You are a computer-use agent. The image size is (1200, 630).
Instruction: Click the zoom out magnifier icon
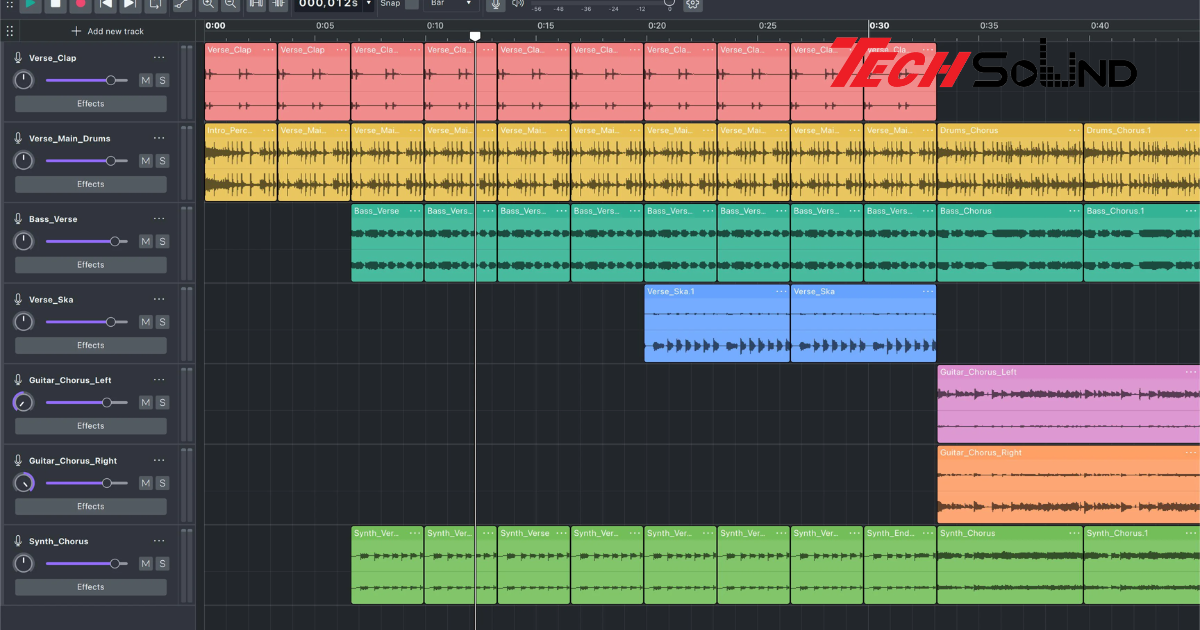(231, 4)
